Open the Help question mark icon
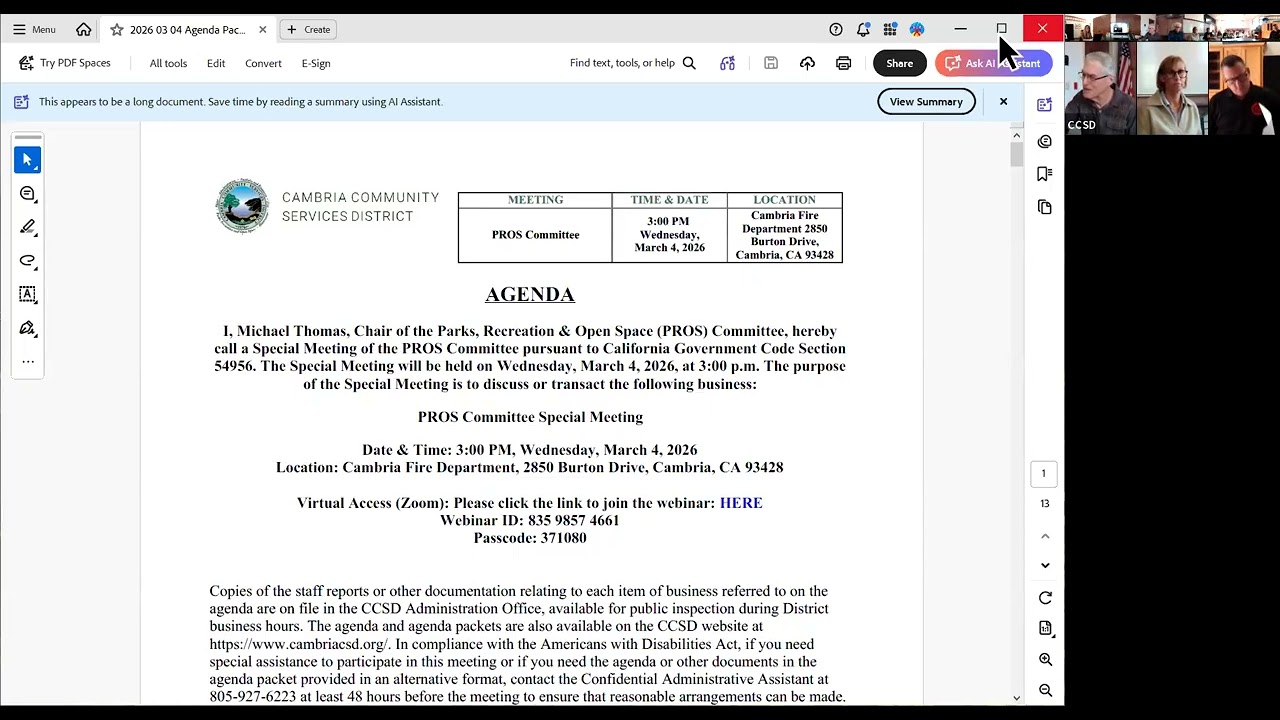Viewport: 1280px width, 720px height. point(836,29)
